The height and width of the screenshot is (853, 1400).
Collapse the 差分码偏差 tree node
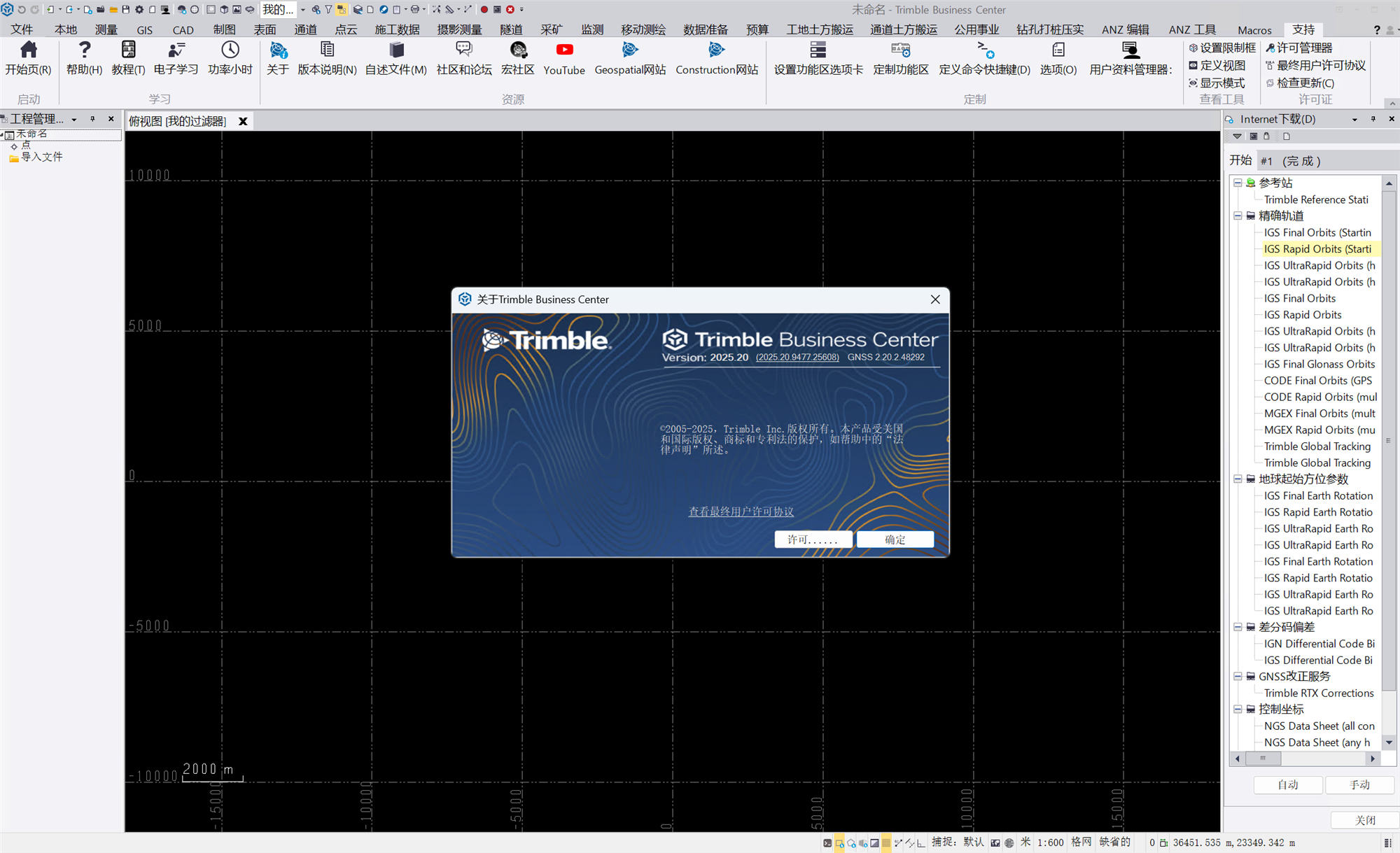tap(1238, 627)
